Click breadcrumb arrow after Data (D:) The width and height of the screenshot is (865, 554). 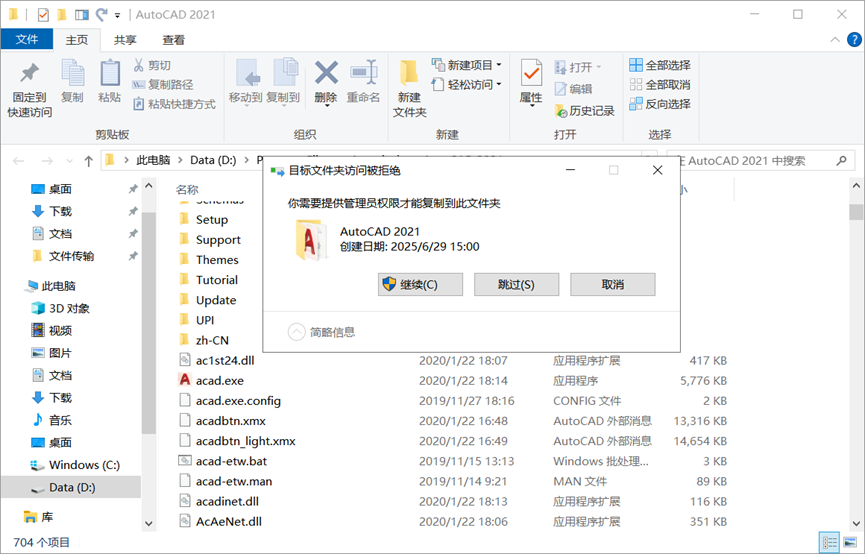pyautogui.click(x=246, y=161)
